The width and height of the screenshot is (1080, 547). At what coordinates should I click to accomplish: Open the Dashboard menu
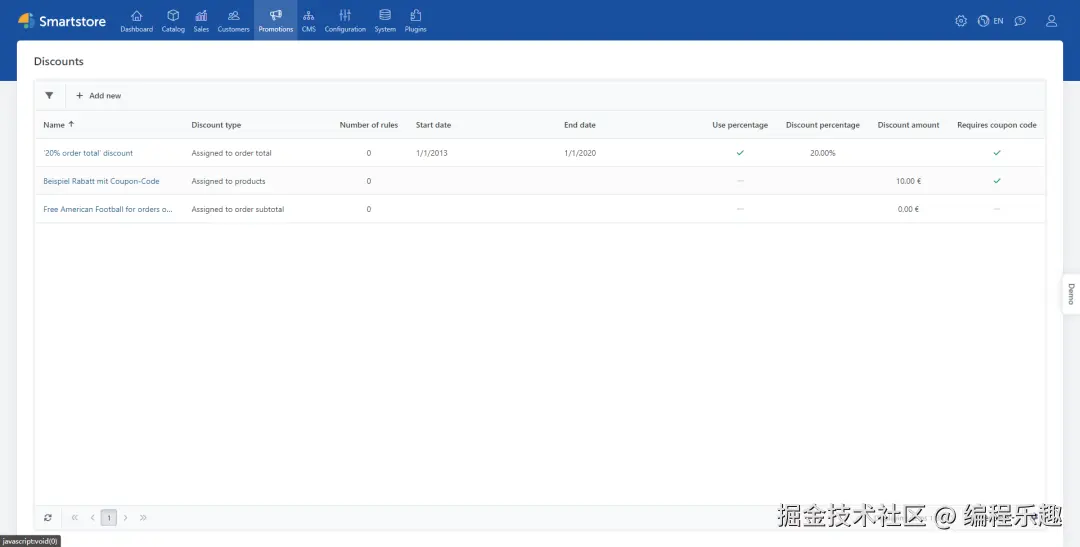pyautogui.click(x=136, y=21)
